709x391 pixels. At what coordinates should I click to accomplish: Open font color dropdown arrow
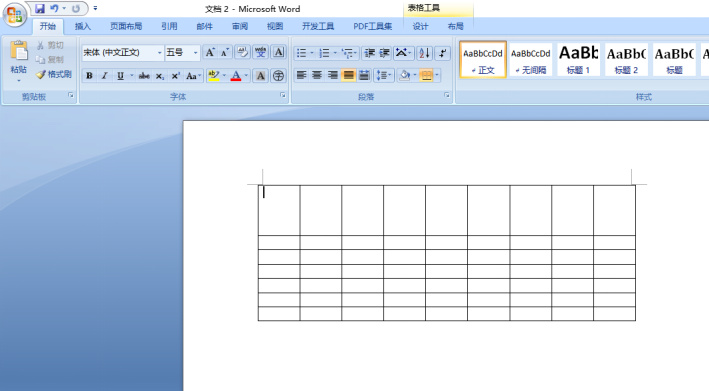click(246, 76)
